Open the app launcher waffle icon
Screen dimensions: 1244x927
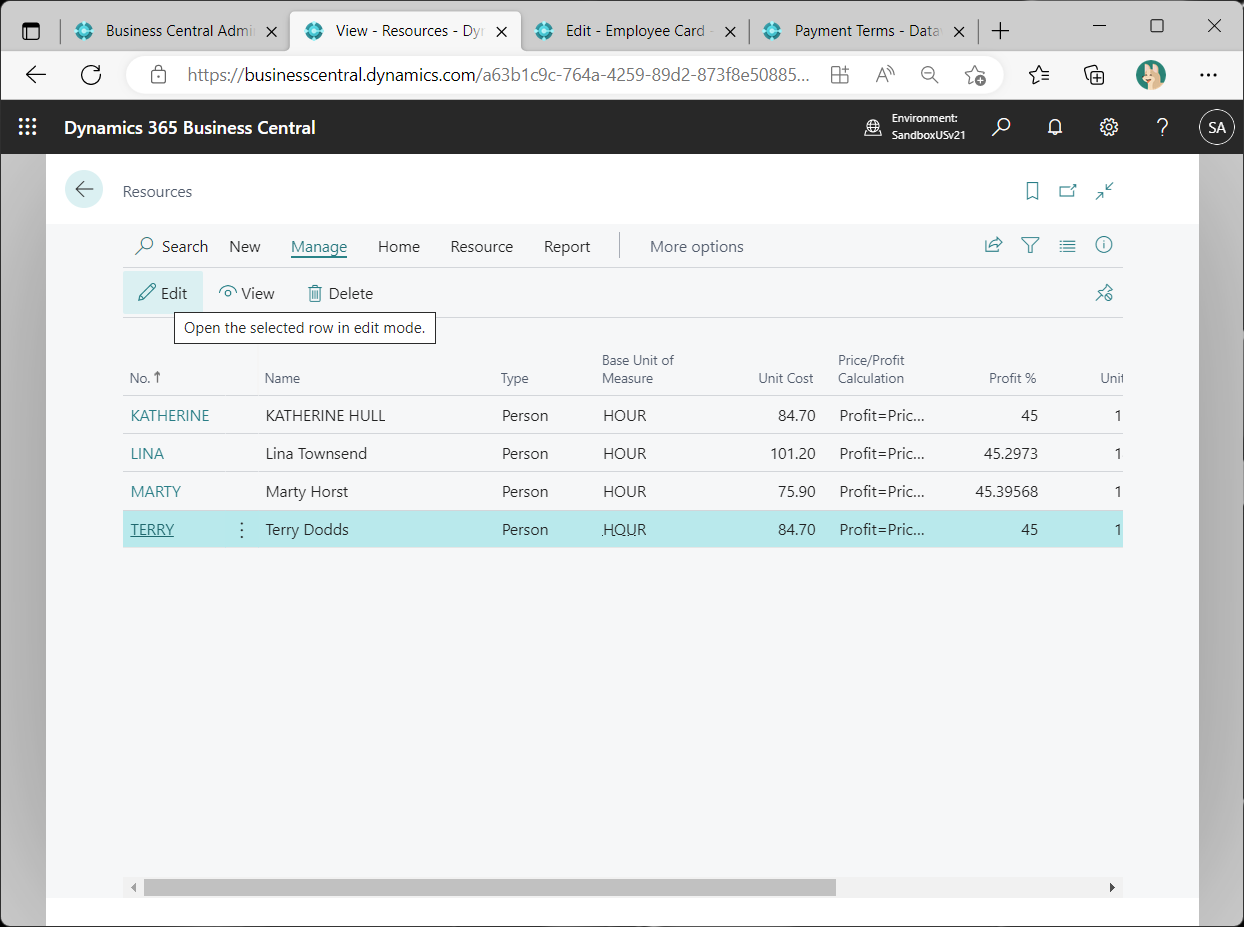click(28, 127)
